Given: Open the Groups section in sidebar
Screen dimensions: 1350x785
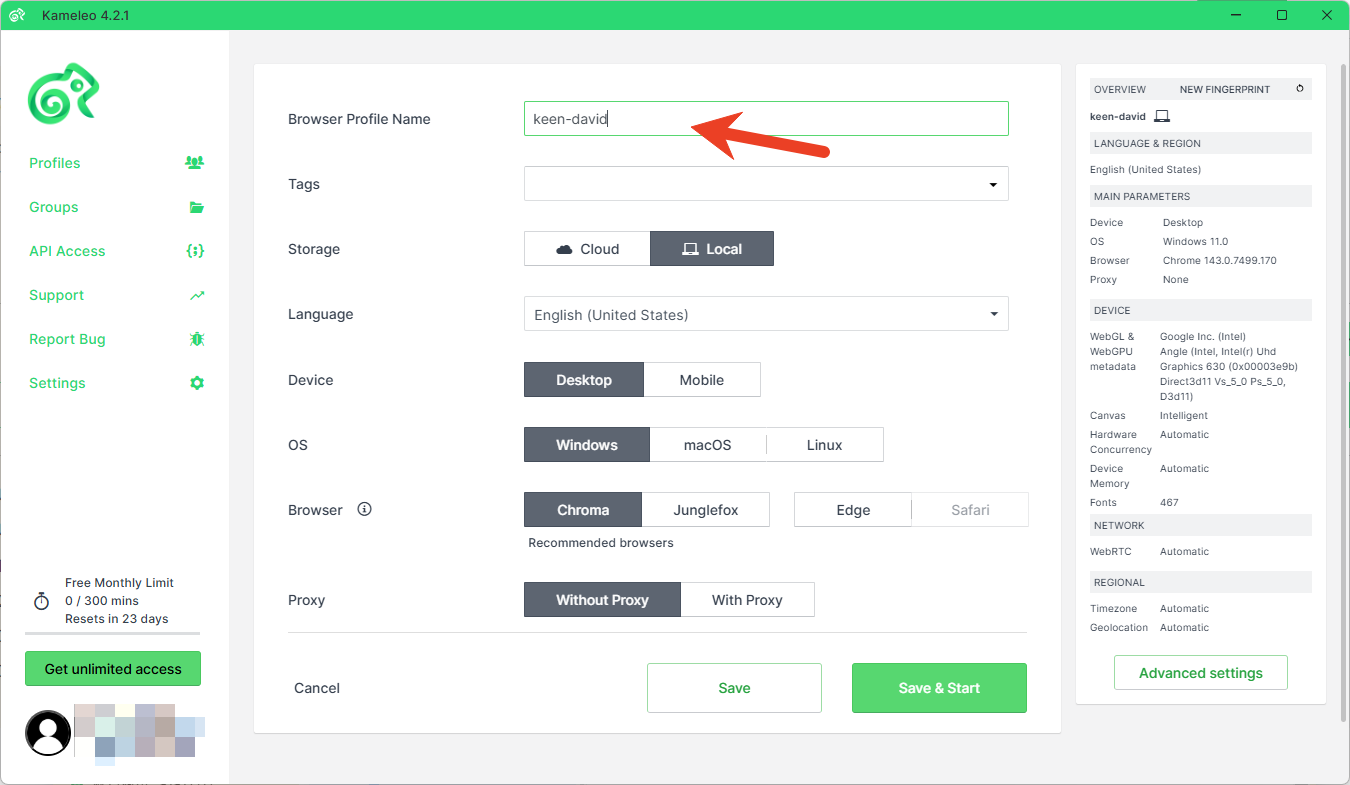Looking at the screenshot, I should 54,207.
